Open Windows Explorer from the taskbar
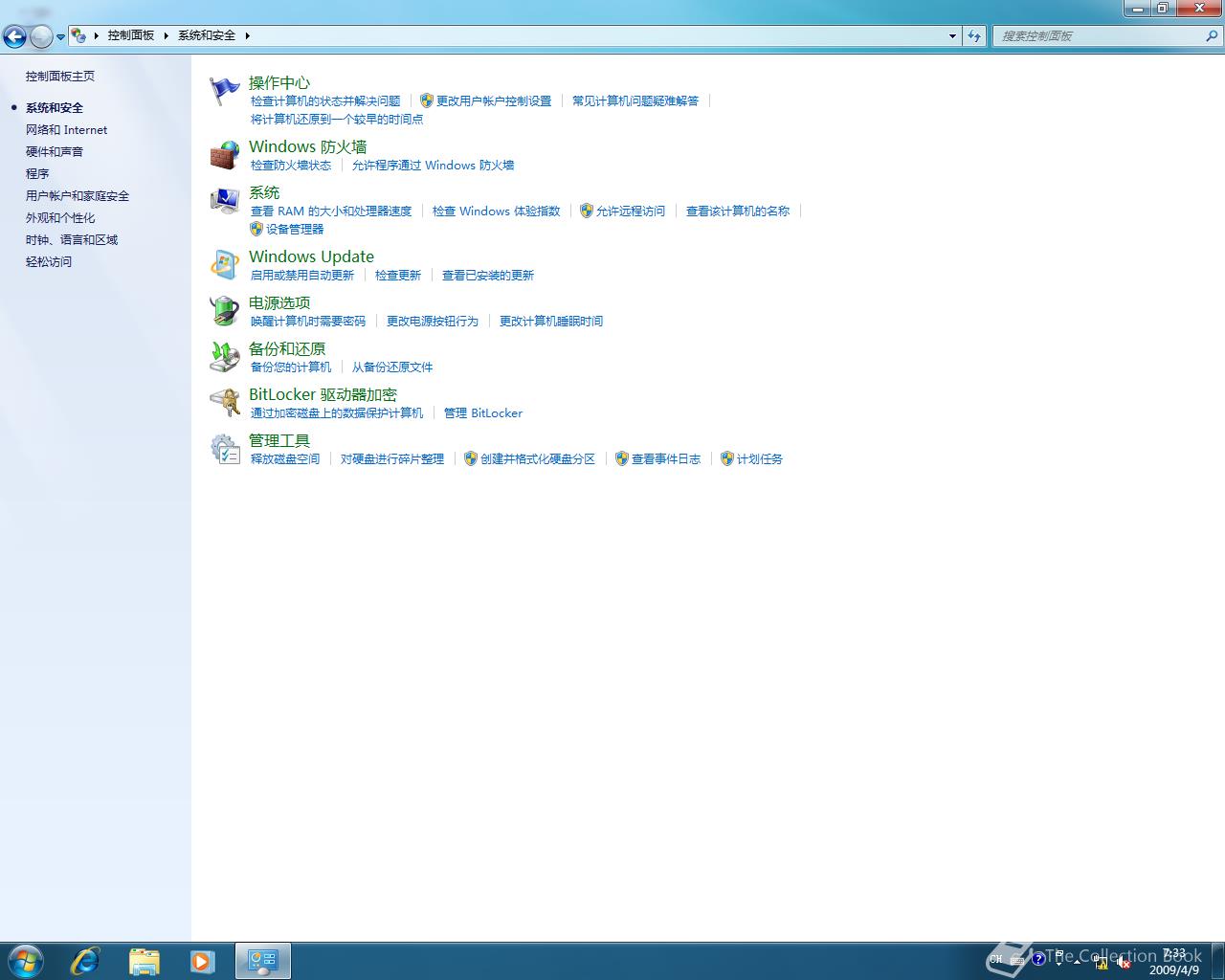 coord(145,961)
